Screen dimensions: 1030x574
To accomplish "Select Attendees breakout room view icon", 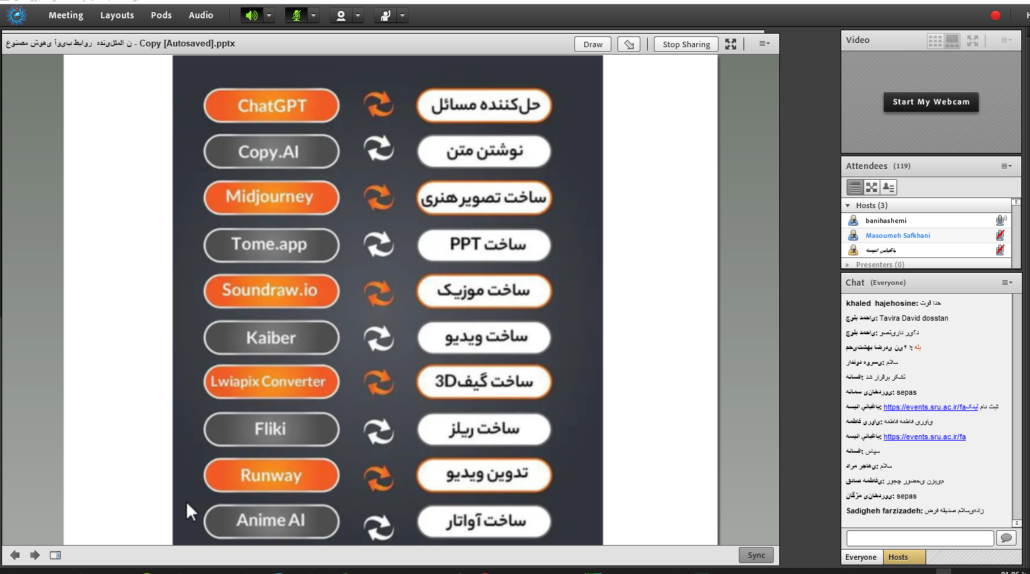I will [871, 187].
